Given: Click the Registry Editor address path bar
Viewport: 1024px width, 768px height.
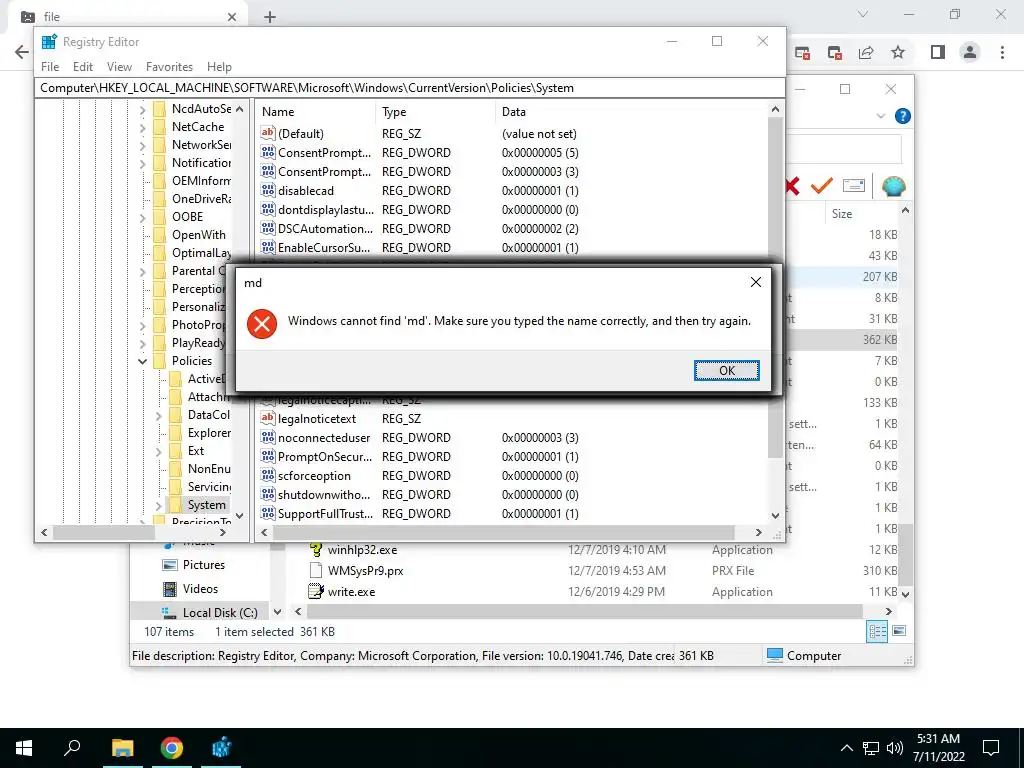Looking at the screenshot, I should coord(409,88).
